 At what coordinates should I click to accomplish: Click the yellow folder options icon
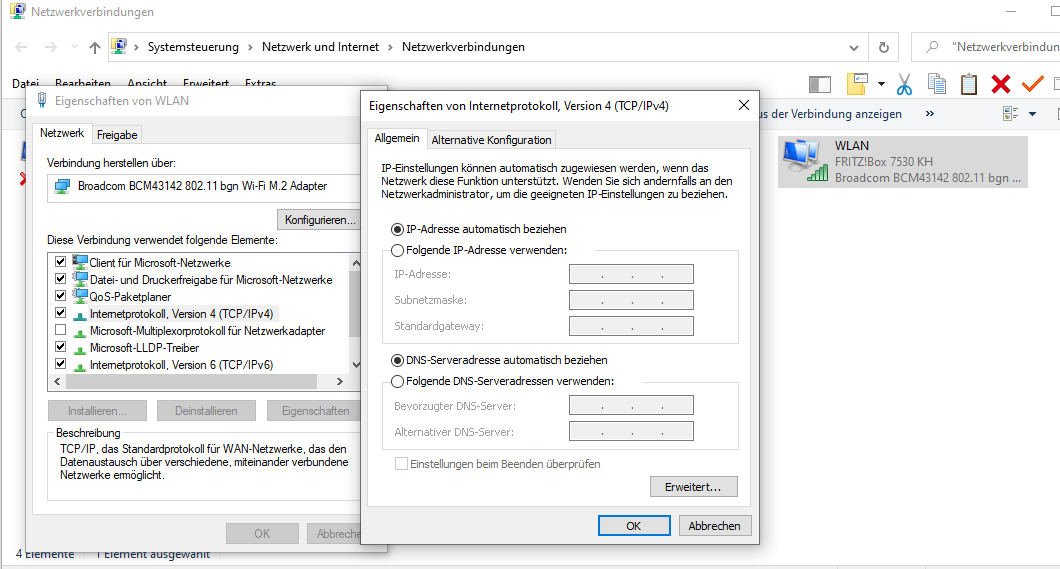point(857,84)
